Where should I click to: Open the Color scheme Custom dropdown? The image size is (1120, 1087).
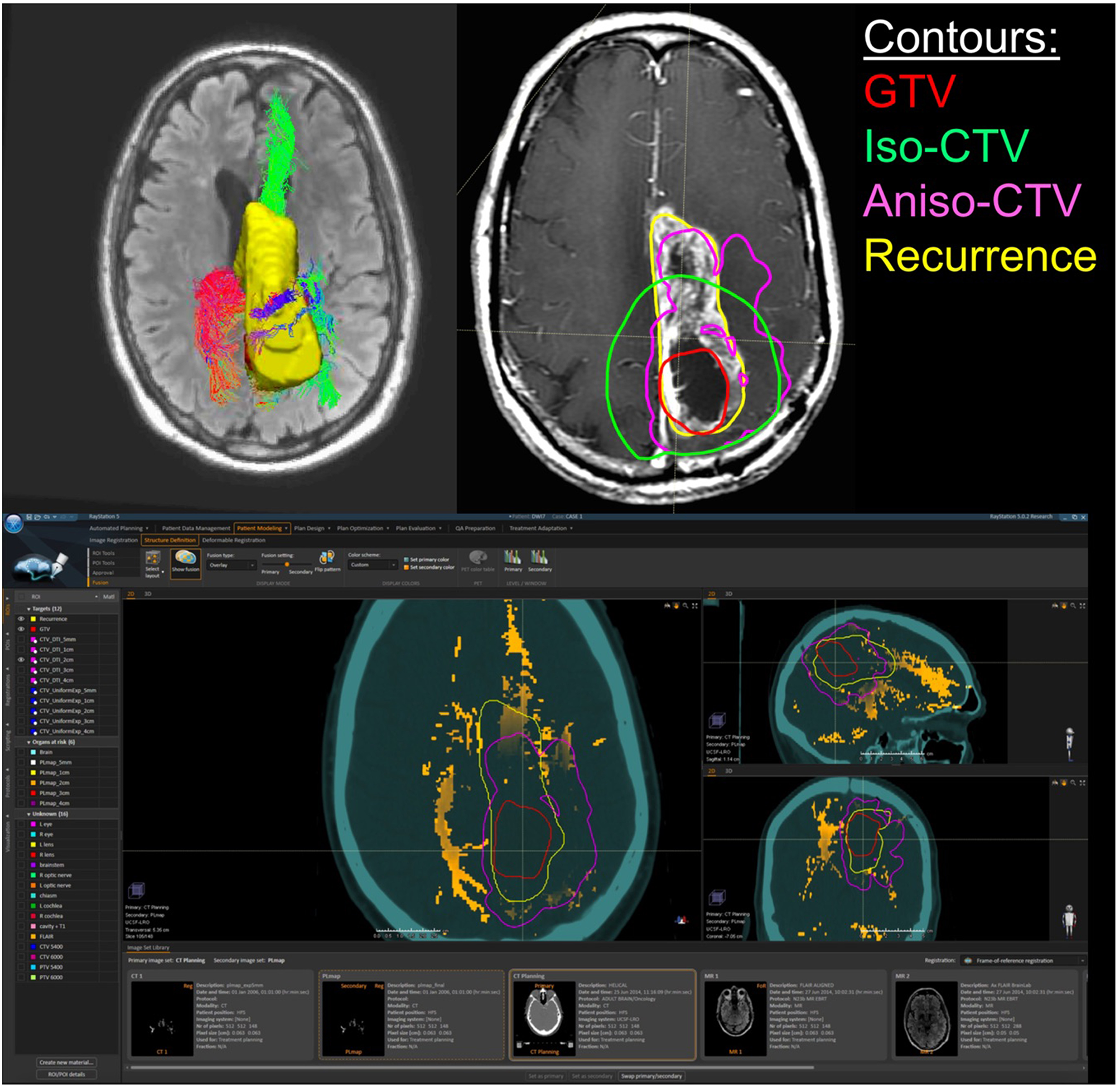click(x=373, y=564)
